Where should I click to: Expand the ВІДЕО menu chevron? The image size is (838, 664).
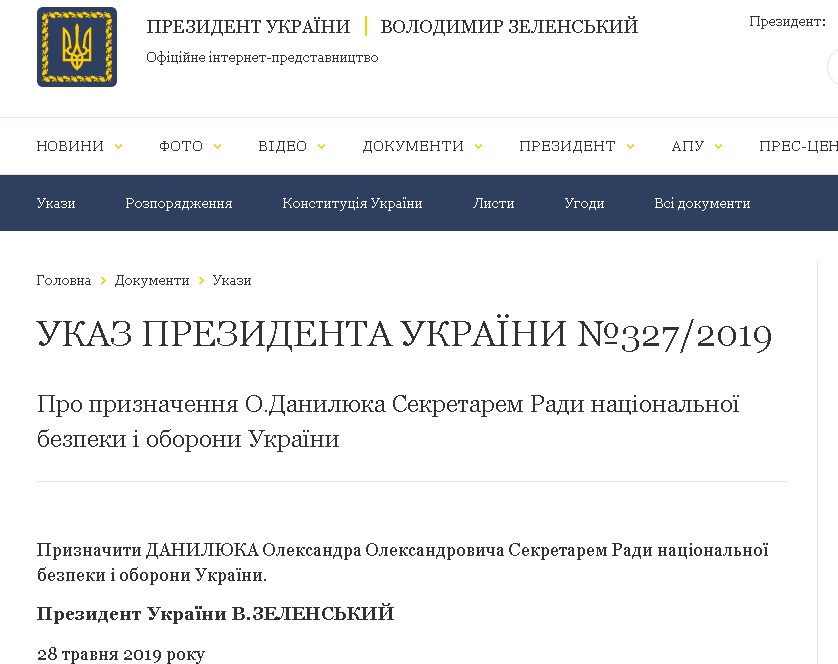click(x=322, y=147)
